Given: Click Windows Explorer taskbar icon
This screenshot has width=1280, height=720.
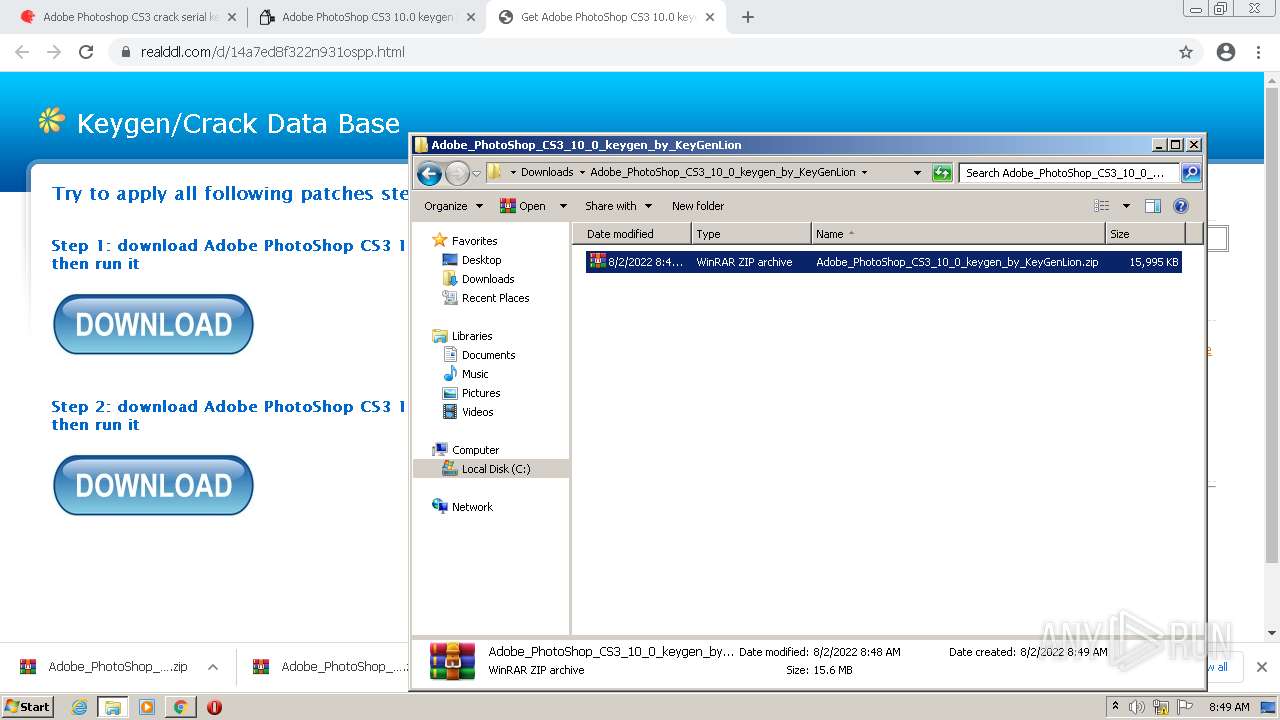Looking at the screenshot, I should (x=113, y=707).
